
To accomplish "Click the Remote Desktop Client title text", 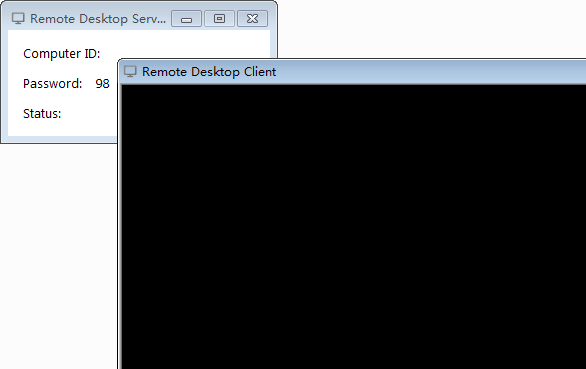I will [x=209, y=71].
